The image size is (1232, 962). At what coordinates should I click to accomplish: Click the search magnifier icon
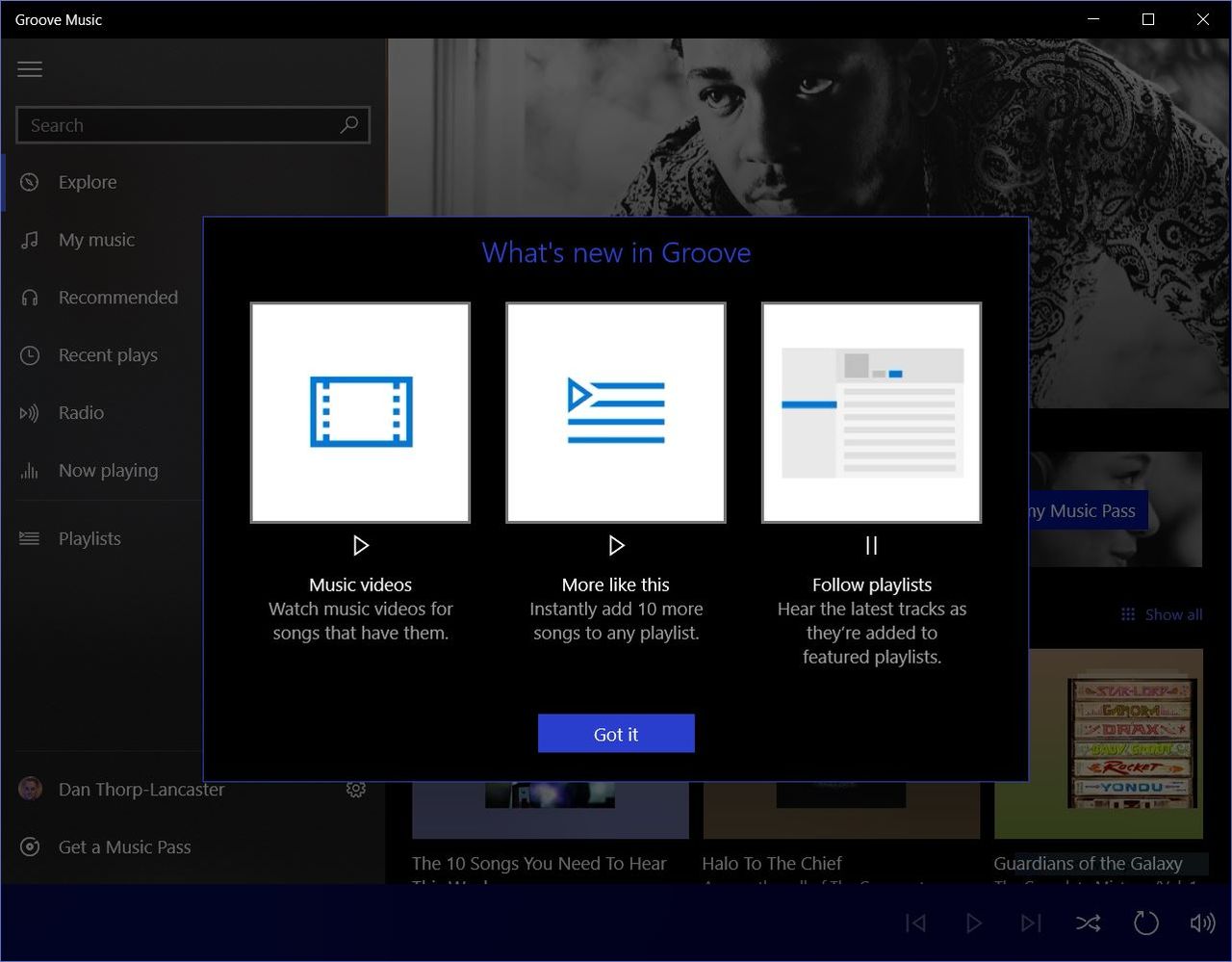coord(349,125)
